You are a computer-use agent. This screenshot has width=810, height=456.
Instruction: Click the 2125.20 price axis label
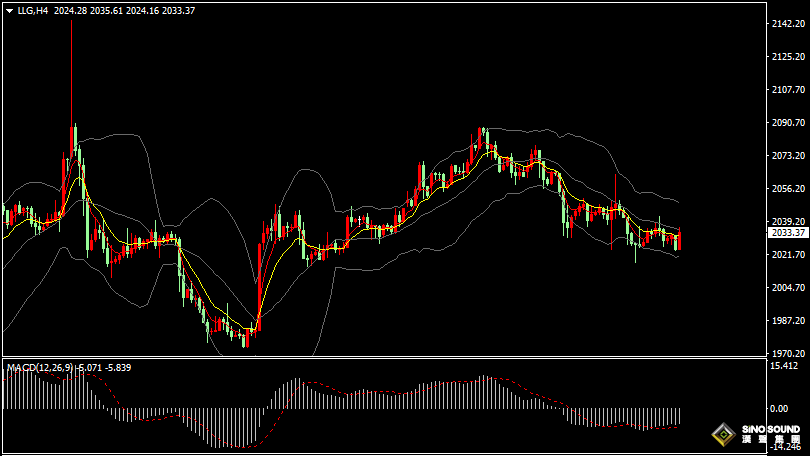click(788, 57)
